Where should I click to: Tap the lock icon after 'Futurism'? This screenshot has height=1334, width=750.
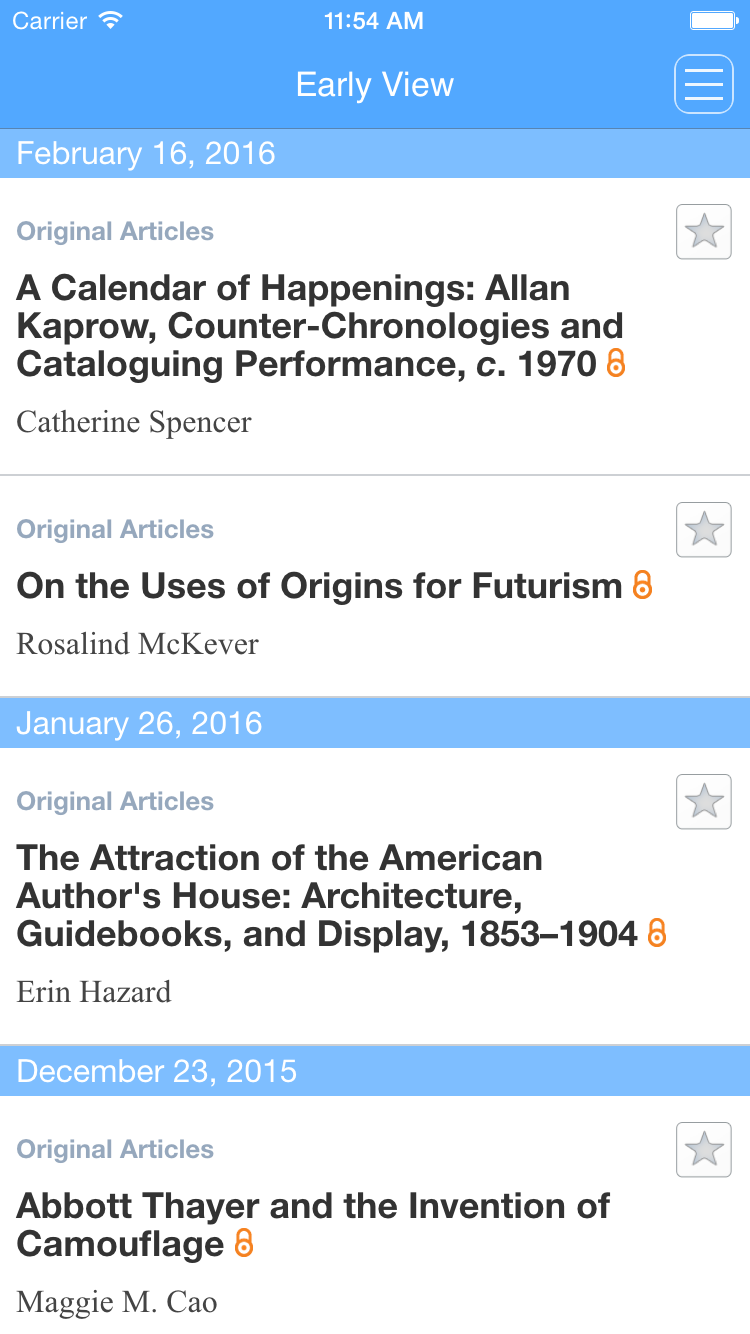(643, 586)
